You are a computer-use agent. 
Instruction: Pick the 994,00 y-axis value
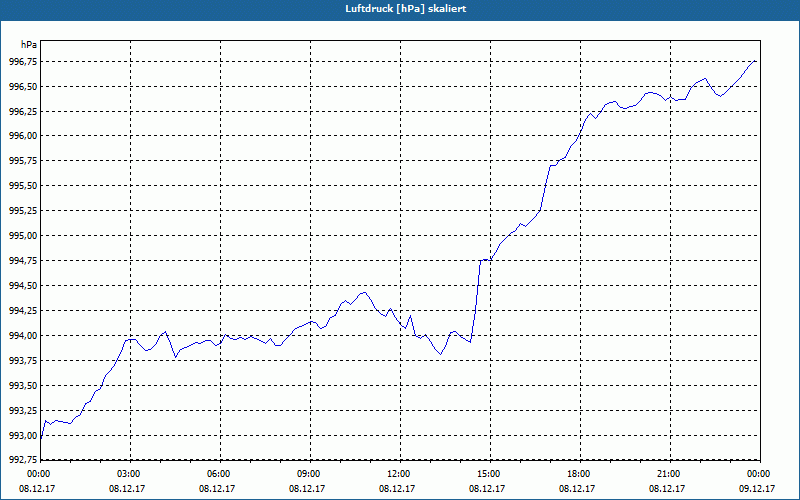coord(23,336)
